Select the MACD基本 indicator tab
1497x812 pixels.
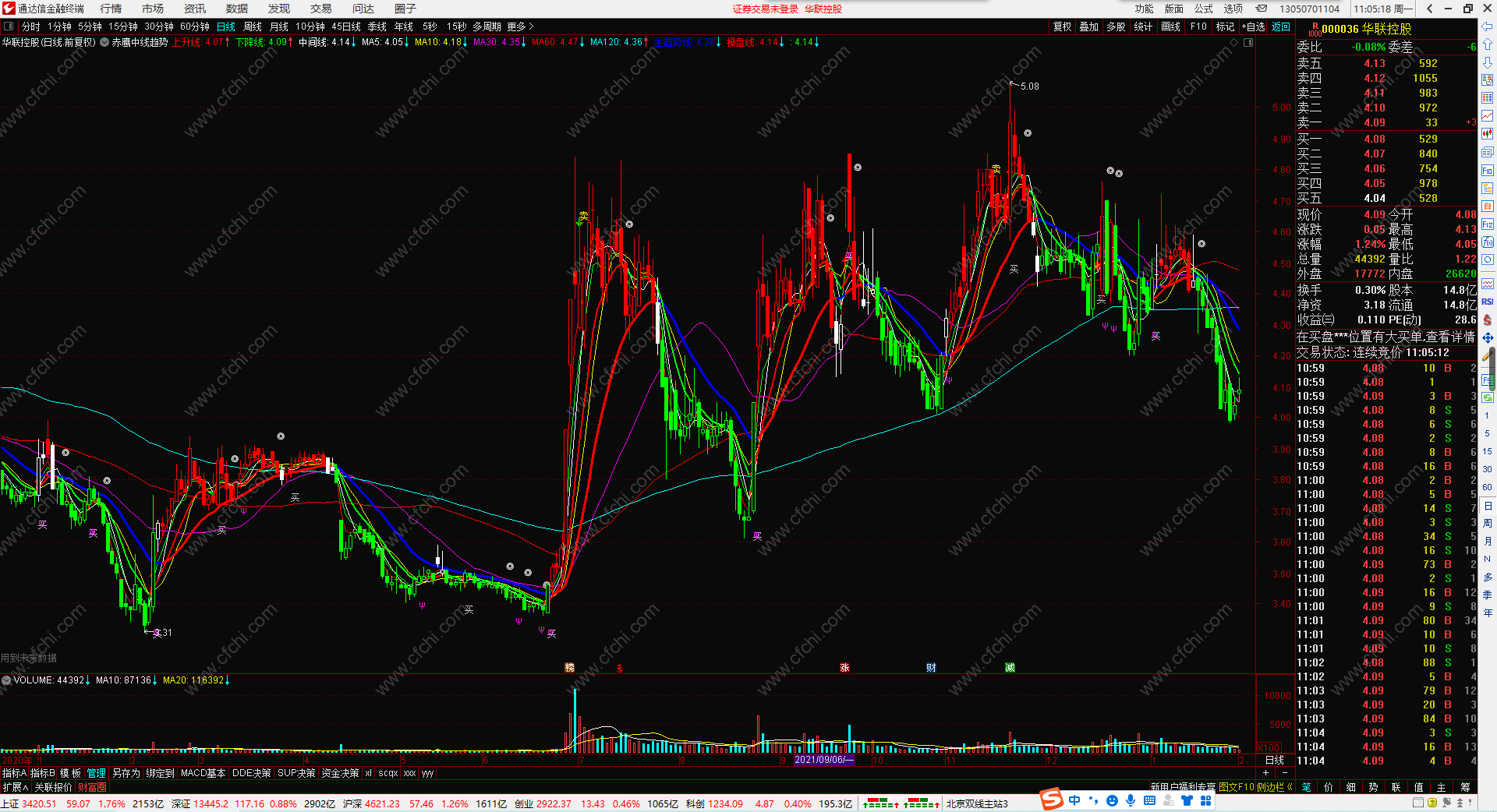(x=203, y=773)
